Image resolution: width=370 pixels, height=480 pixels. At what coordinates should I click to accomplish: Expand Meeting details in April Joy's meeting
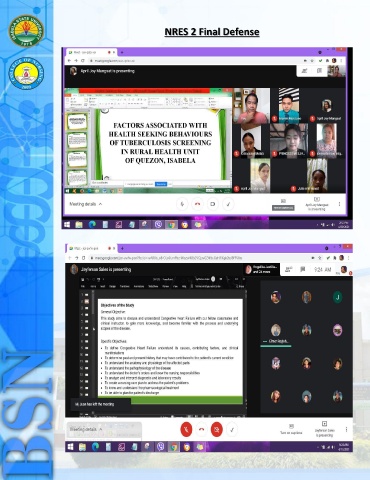(x=86, y=204)
